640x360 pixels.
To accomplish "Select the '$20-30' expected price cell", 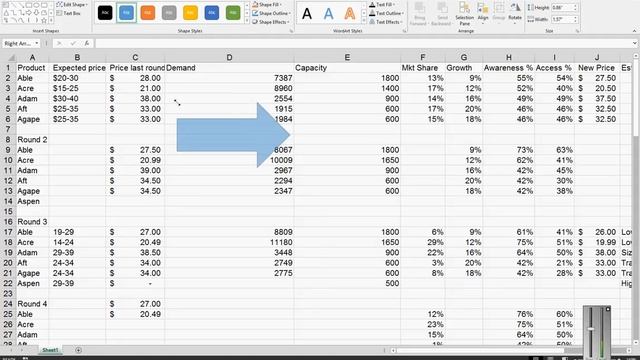I will 77,78.
